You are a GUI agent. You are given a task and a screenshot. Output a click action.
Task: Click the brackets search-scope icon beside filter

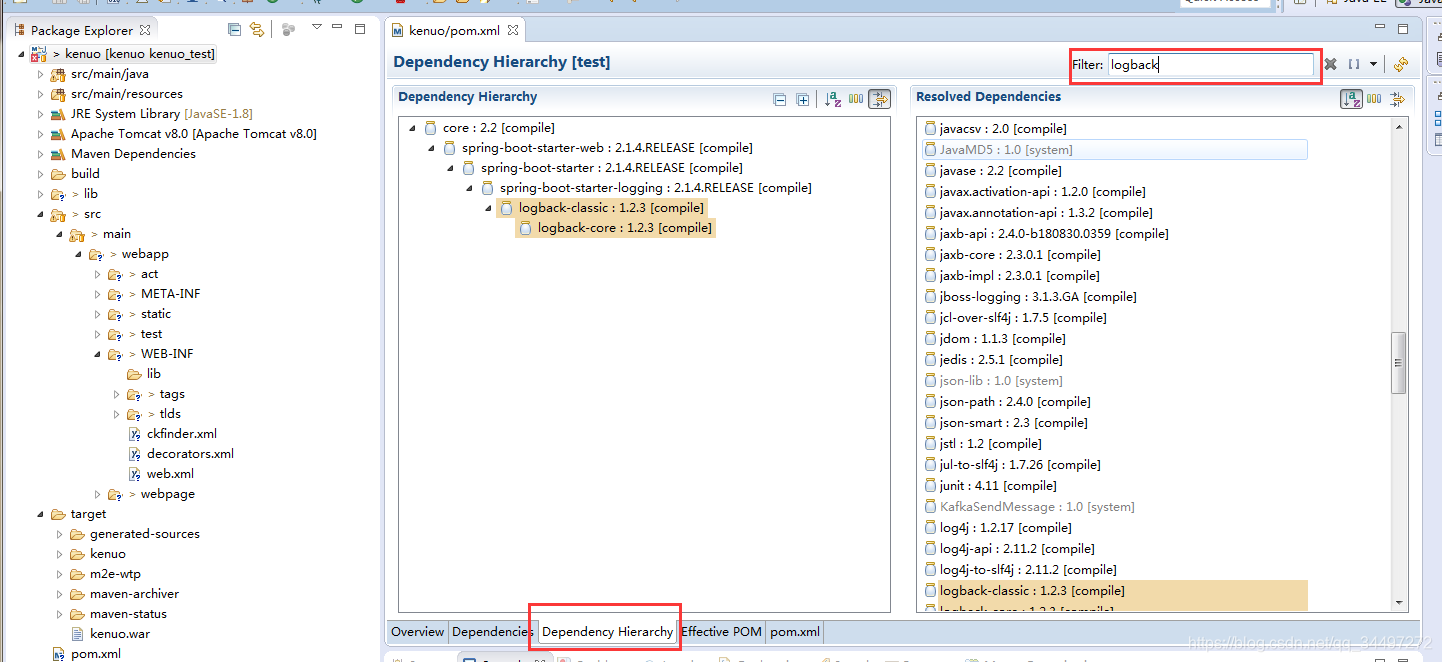[x=1354, y=64]
